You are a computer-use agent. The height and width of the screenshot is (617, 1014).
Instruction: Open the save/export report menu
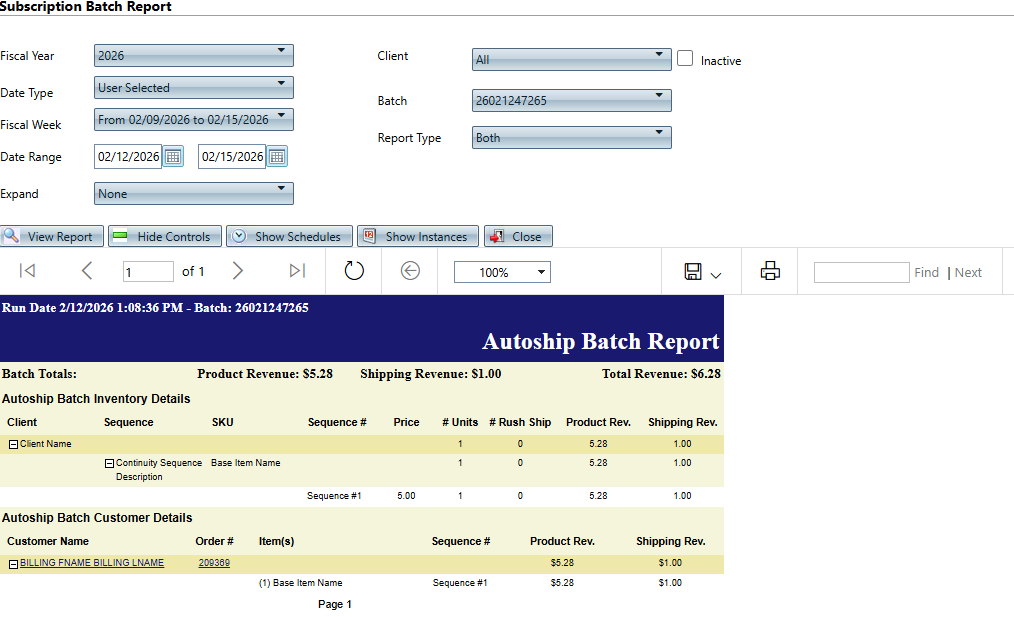703,272
